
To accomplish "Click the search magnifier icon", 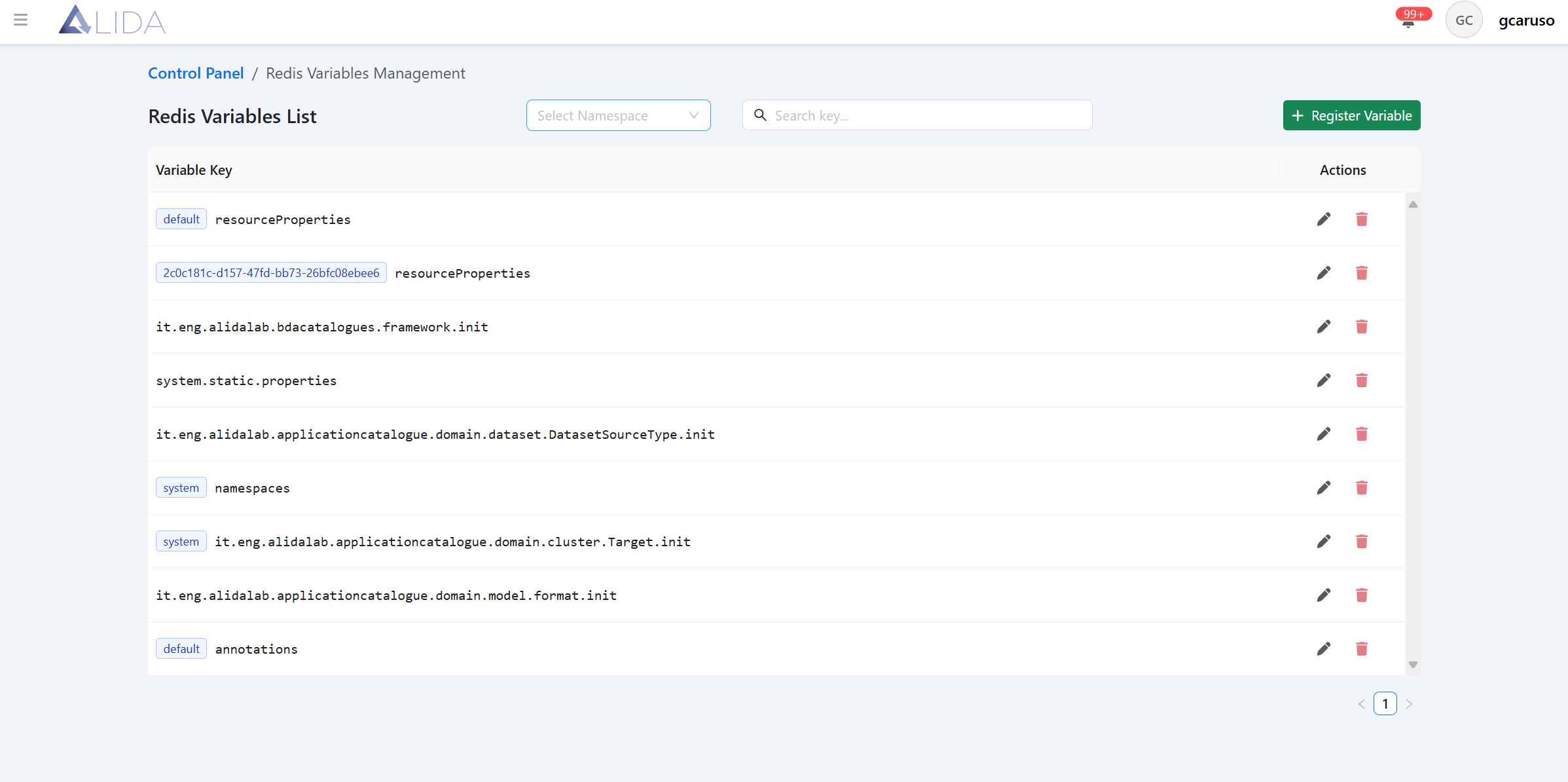I will point(760,115).
